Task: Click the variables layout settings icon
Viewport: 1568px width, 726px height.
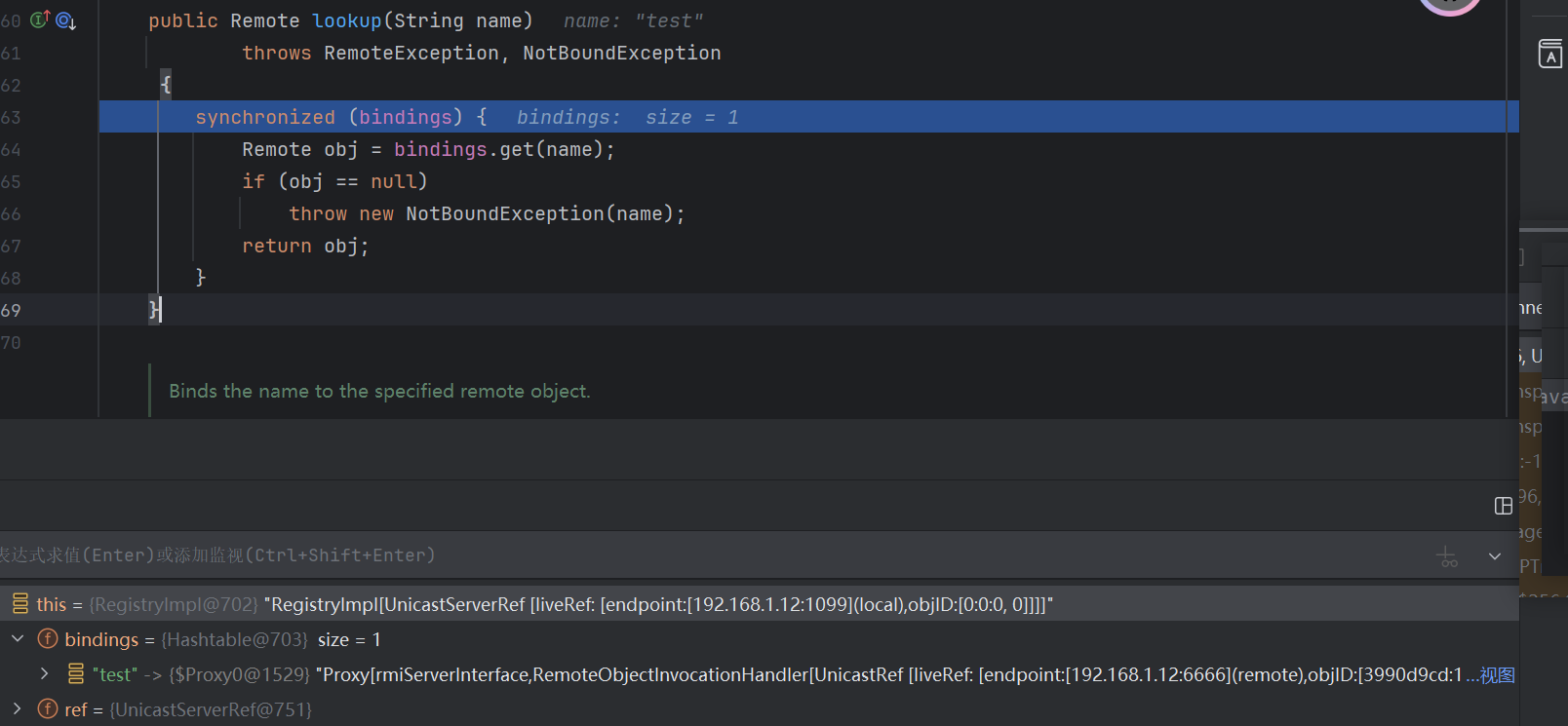Action: pos(1503,506)
